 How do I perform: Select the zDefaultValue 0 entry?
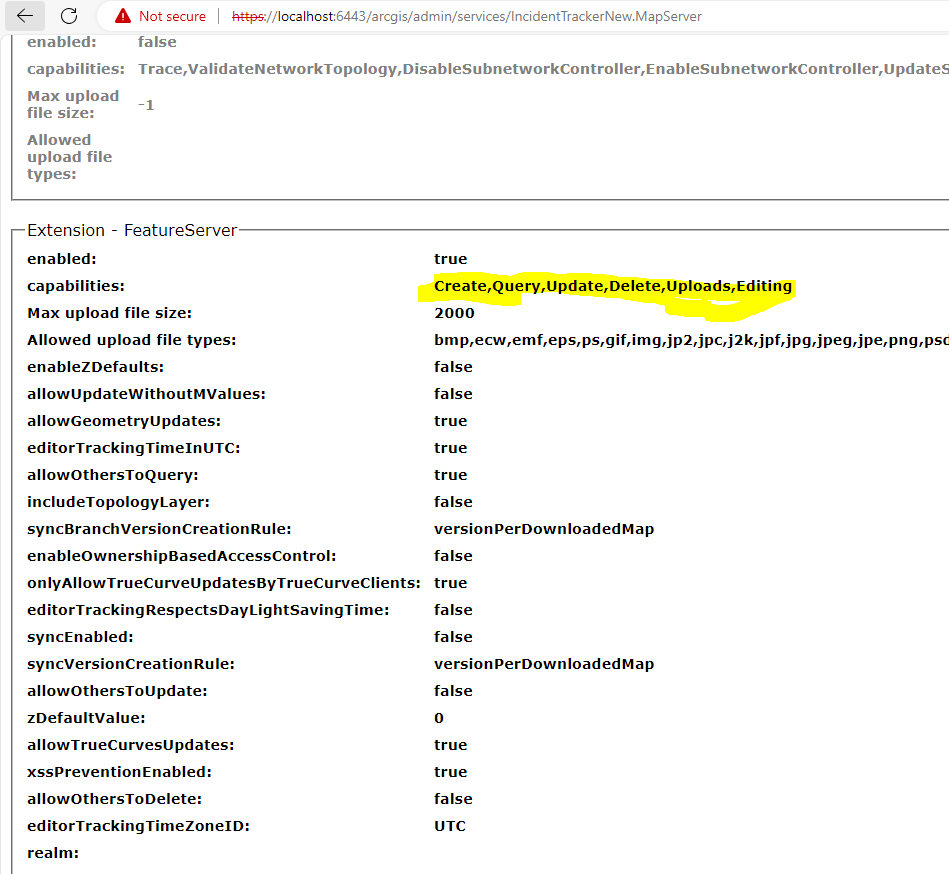pyautogui.click(x=437, y=717)
